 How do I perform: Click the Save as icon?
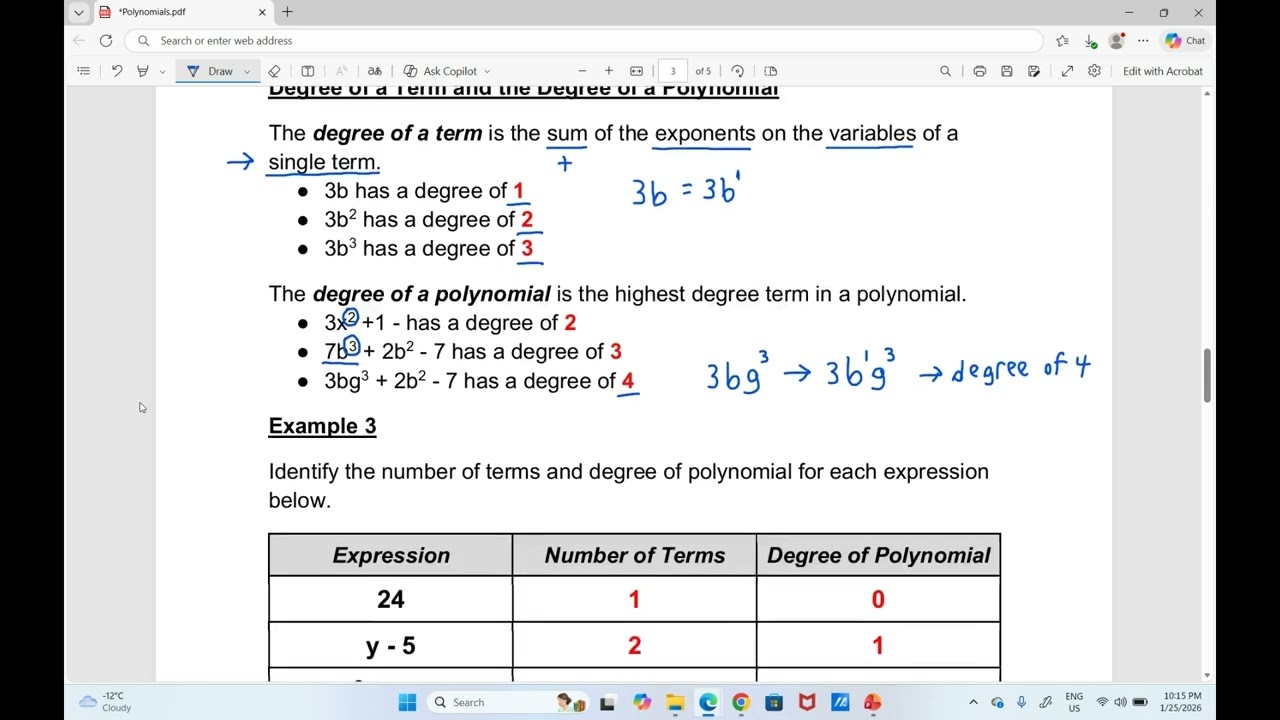pos(1034,71)
